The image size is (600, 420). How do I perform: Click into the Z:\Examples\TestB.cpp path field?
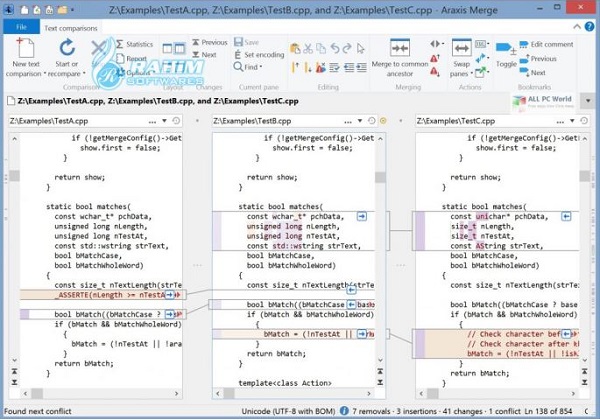click(x=276, y=121)
